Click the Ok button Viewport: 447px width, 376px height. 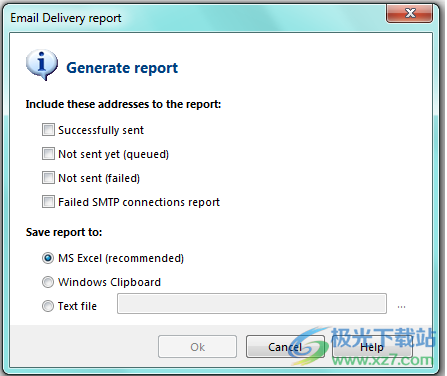tap(197, 347)
